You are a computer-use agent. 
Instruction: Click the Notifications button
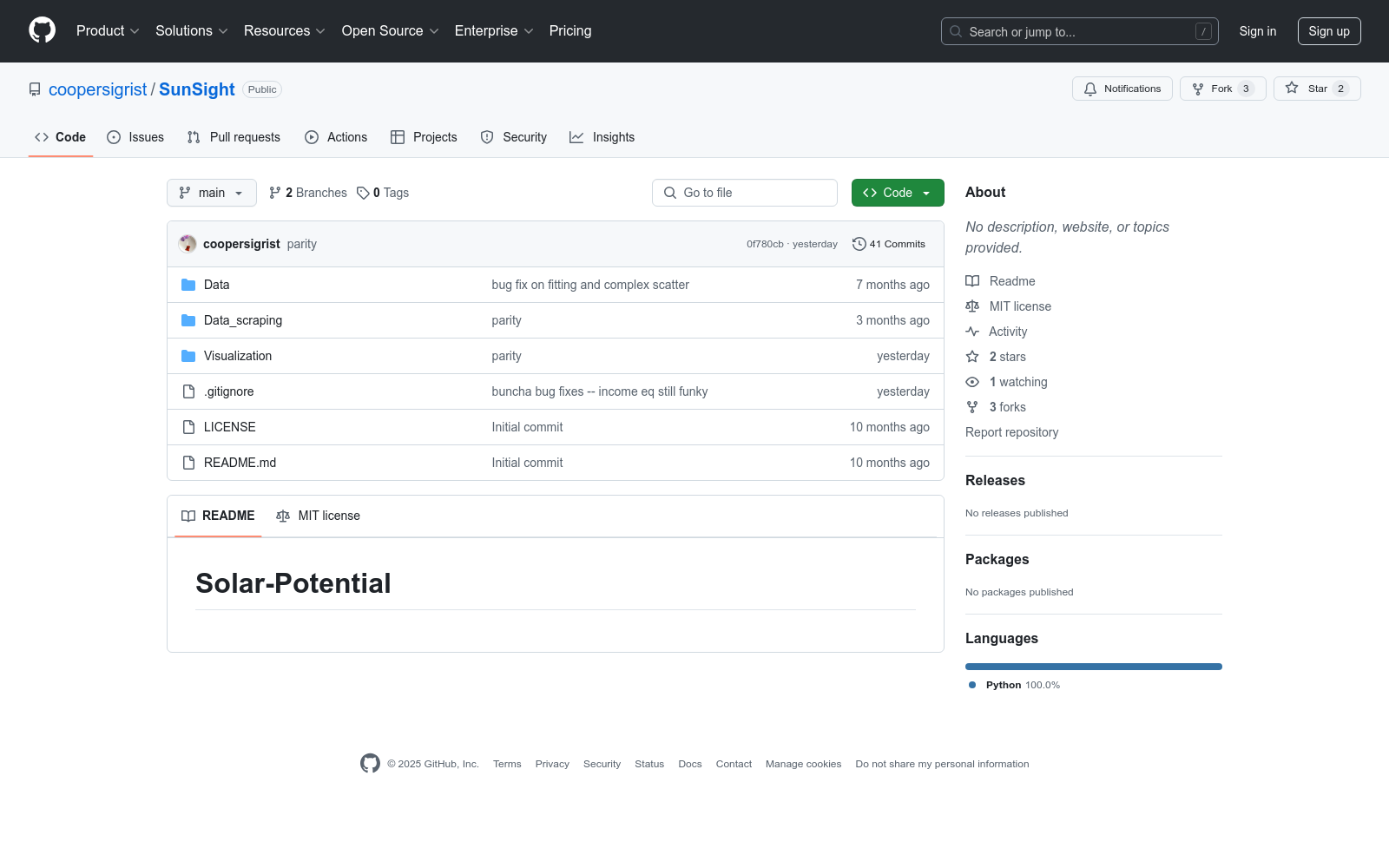tap(1122, 89)
